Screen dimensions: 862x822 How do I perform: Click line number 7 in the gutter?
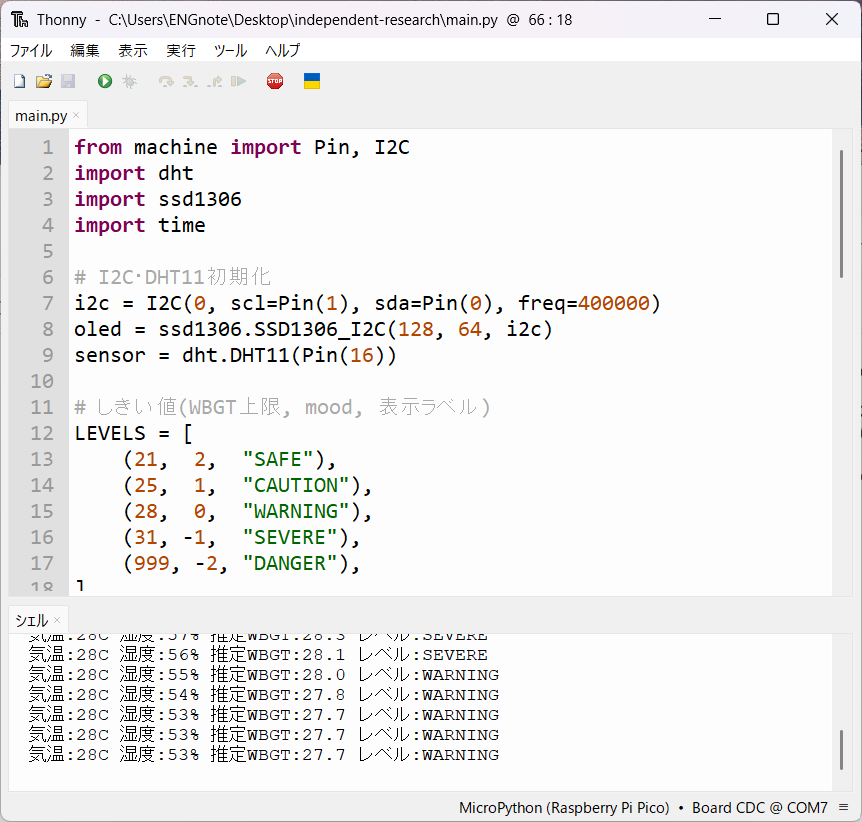click(48, 304)
